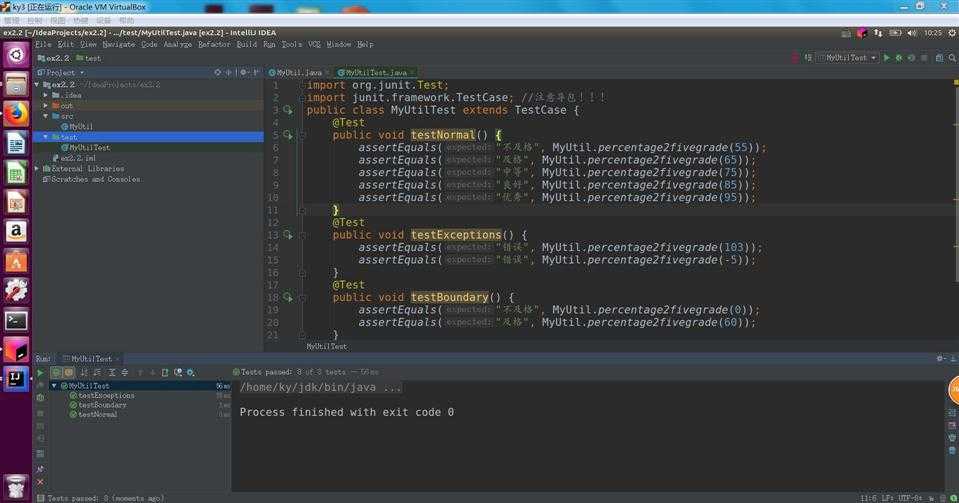Viewport: 959px width, 503px height.
Task: Select Scratches and Consoles in project tree
Action: click(92, 179)
